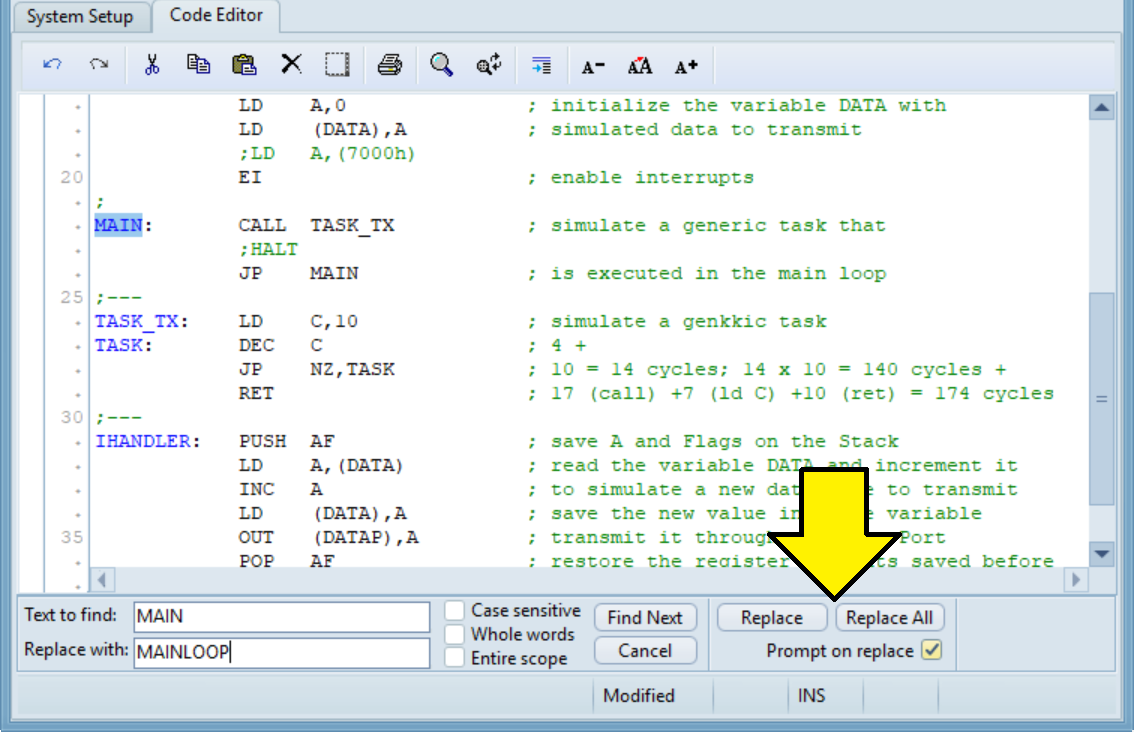
Task: Click the vertical scrollbar thumb
Action: click(x=1101, y=399)
